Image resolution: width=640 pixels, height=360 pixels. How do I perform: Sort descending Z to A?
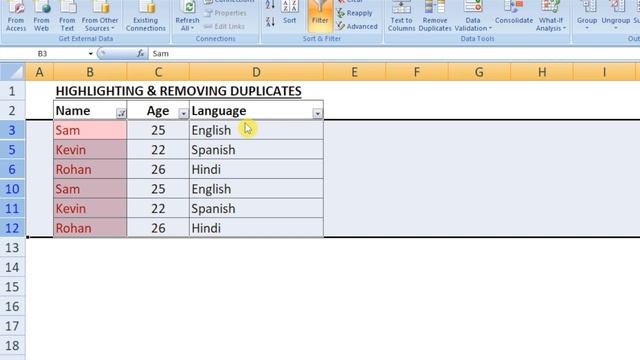pyautogui.click(x=270, y=21)
